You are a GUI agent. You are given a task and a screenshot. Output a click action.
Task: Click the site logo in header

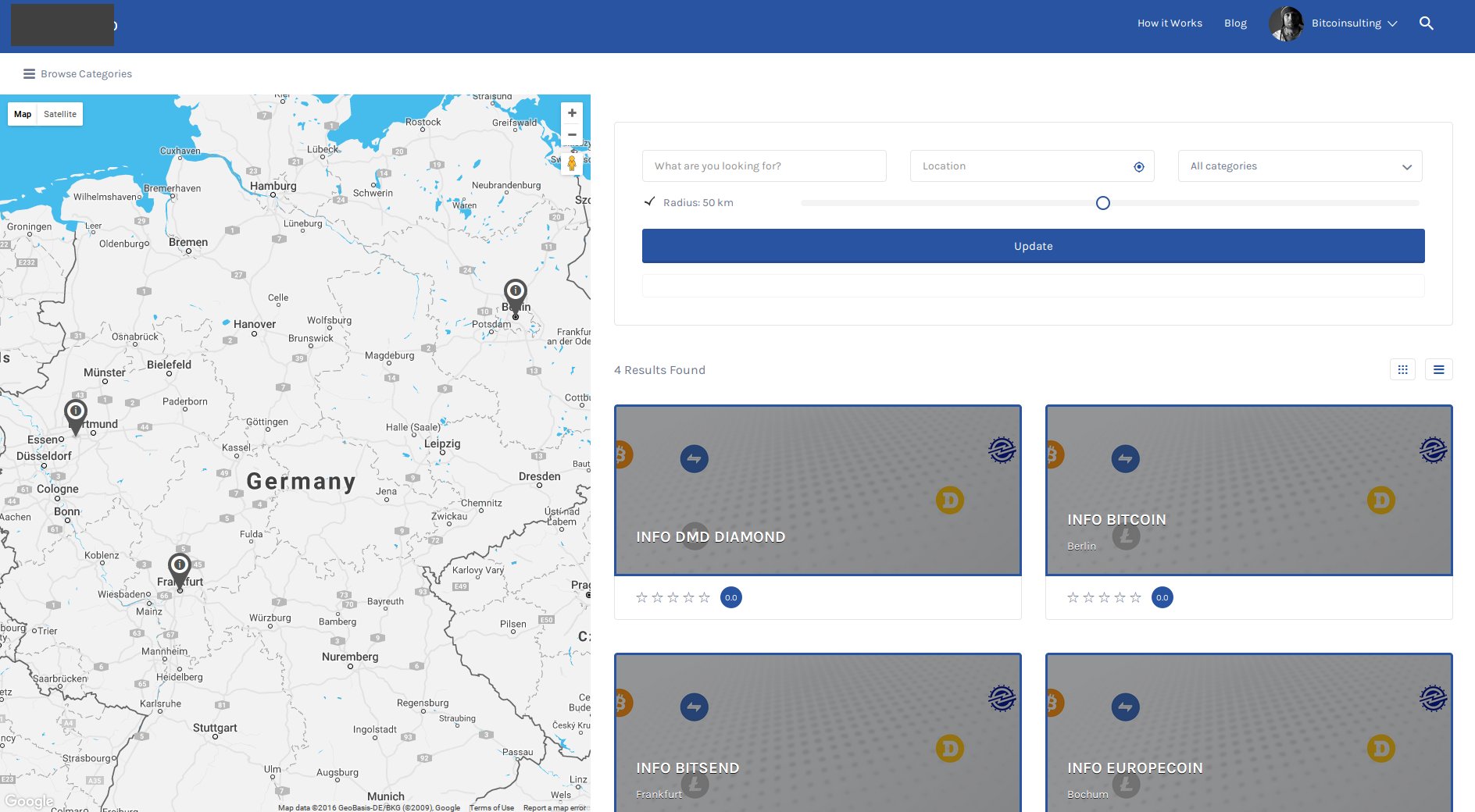(62, 24)
